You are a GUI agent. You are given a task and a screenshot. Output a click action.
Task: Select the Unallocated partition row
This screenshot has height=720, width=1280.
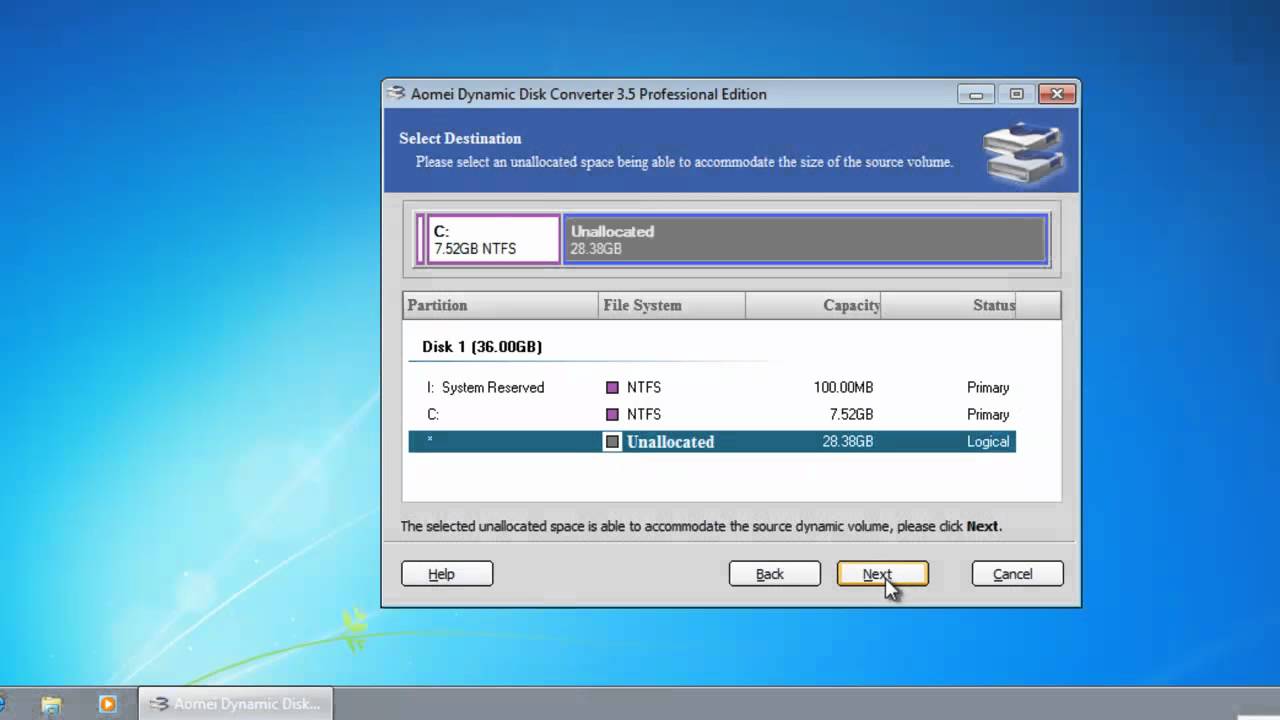[x=712, y=441]
